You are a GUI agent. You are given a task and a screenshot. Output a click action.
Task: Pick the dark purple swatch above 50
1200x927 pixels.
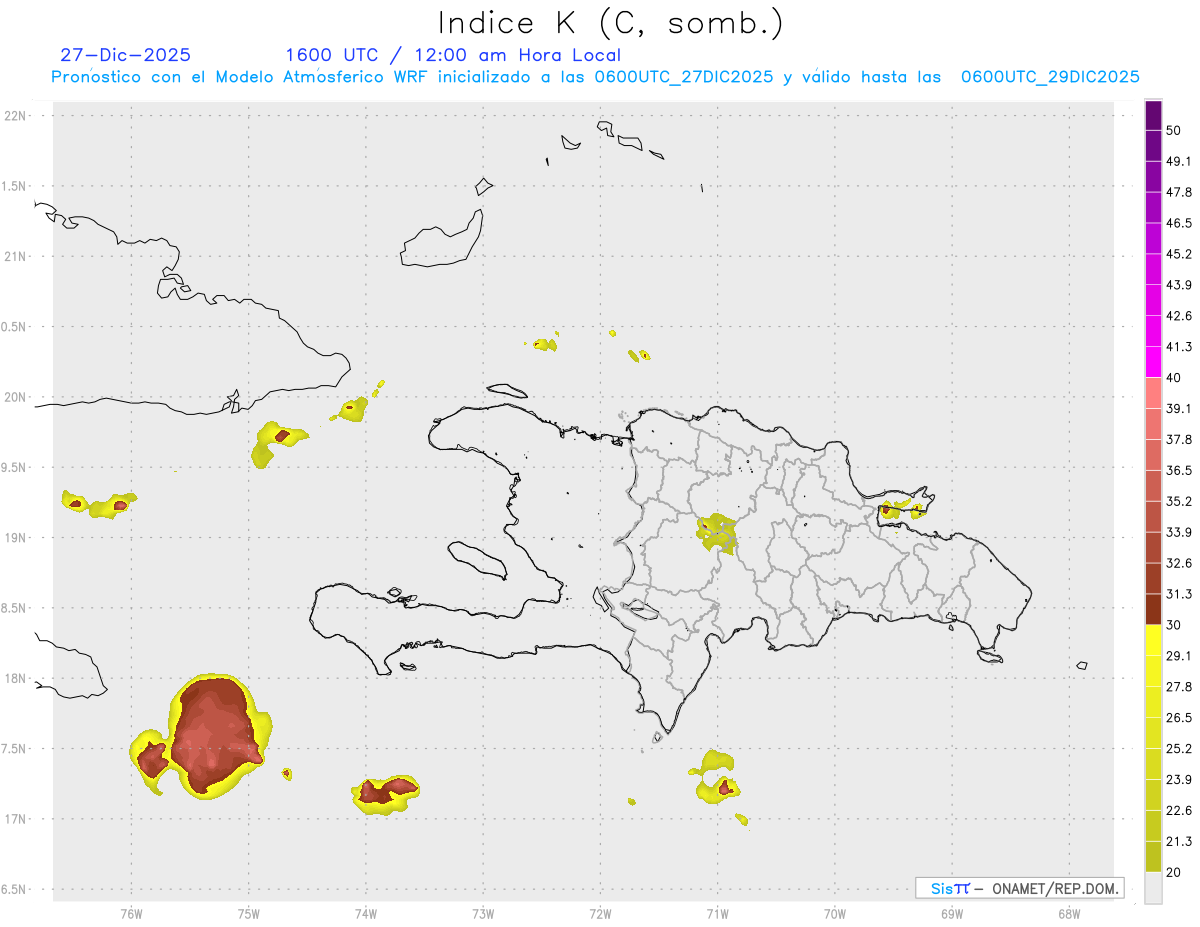1153,116
